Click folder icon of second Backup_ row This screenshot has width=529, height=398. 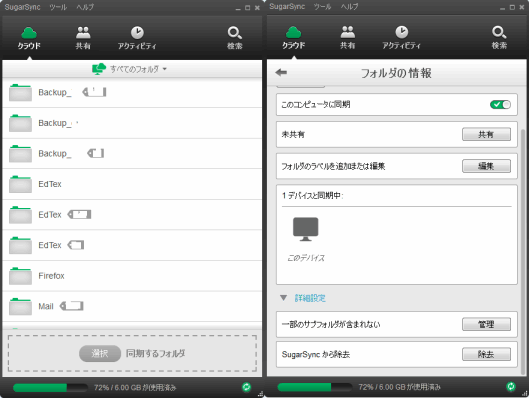click(20, 123)
